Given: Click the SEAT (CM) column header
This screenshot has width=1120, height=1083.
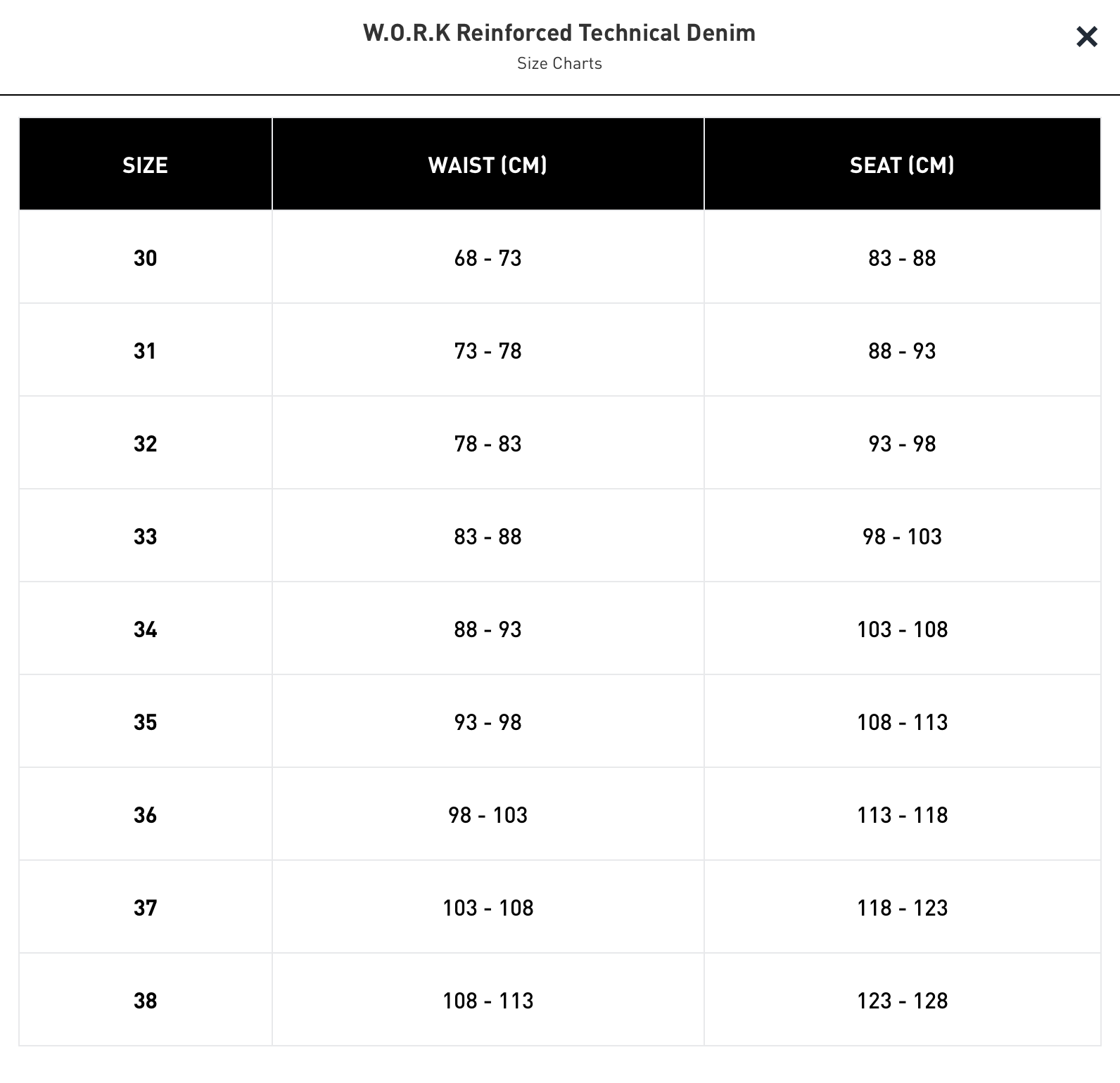Looking at the screenshot, I should 902,165.
